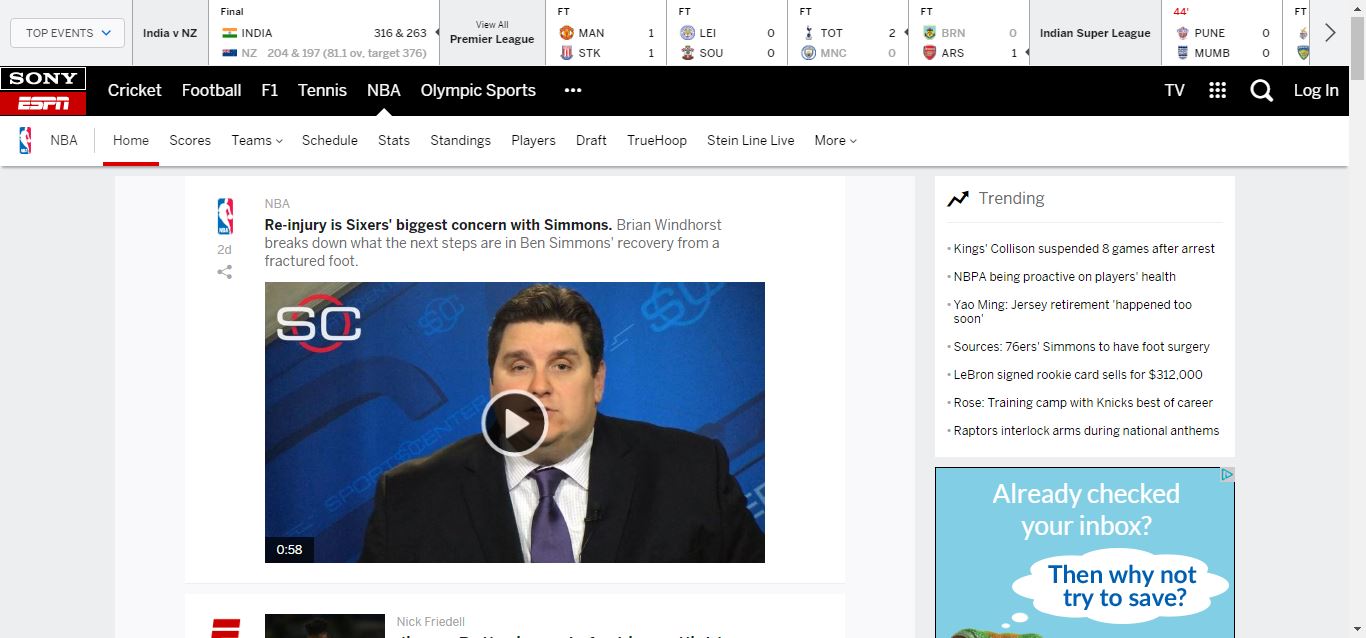Select NBA in the top navigation
The width and height of the screenshot is (1366, 638).
click(384, 90)
